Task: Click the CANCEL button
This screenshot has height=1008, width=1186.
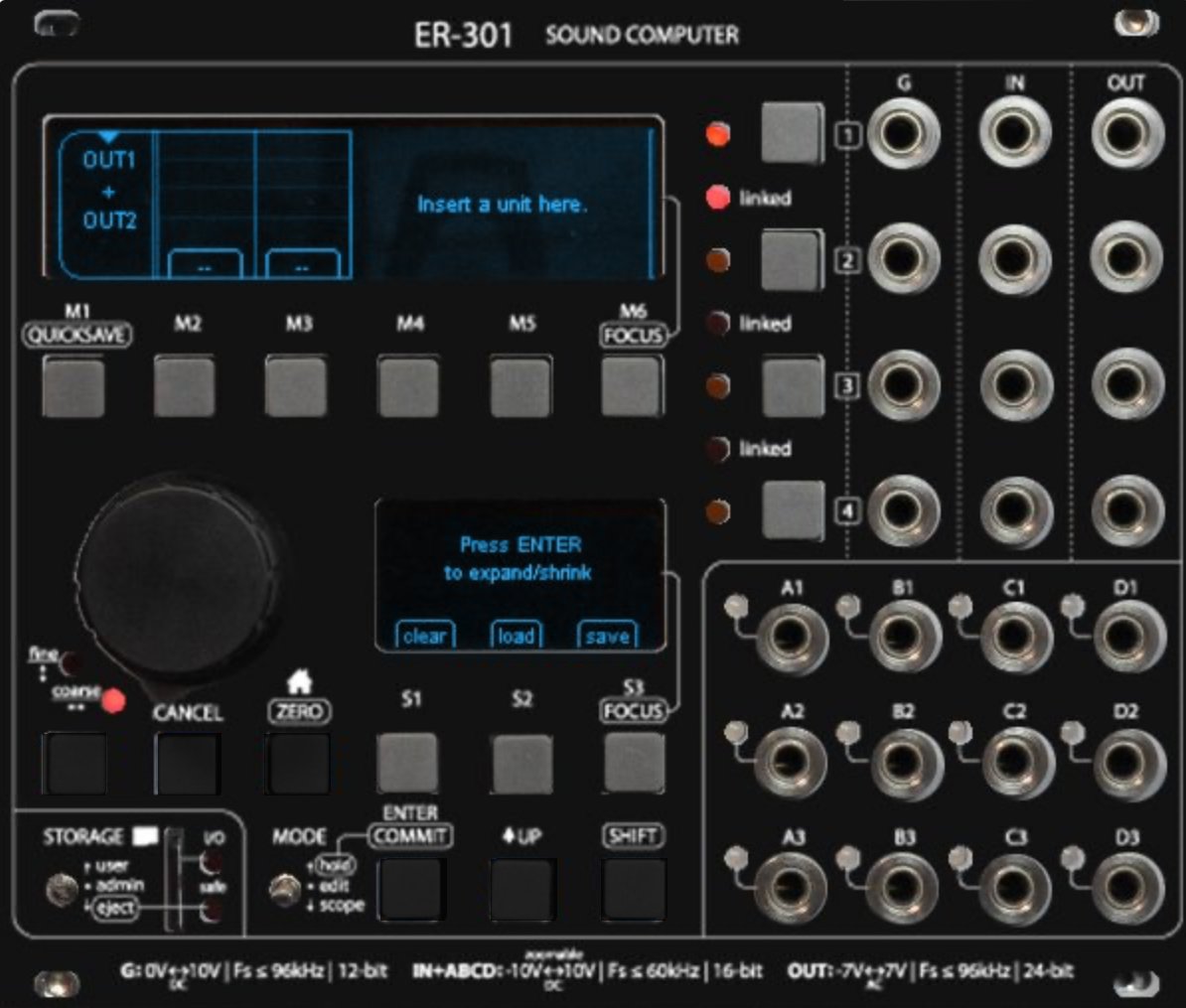Action: coord(188,764)
